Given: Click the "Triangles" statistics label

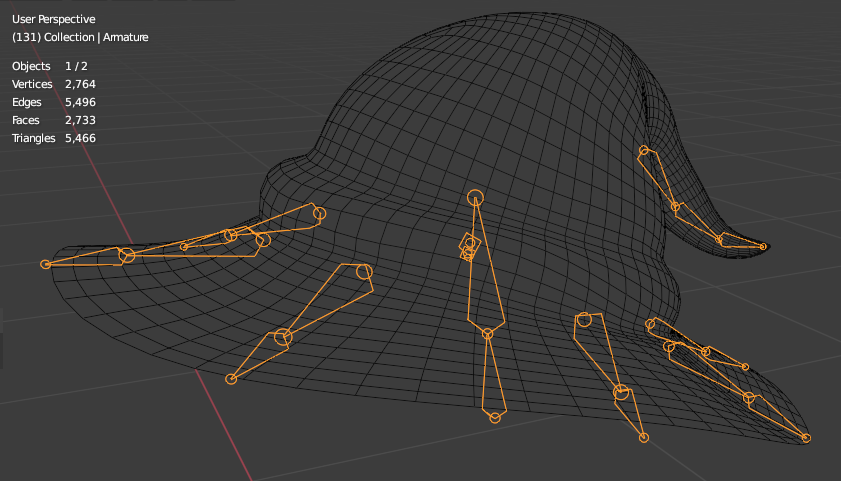Looking at the screenshot, I should coord(34,138).
